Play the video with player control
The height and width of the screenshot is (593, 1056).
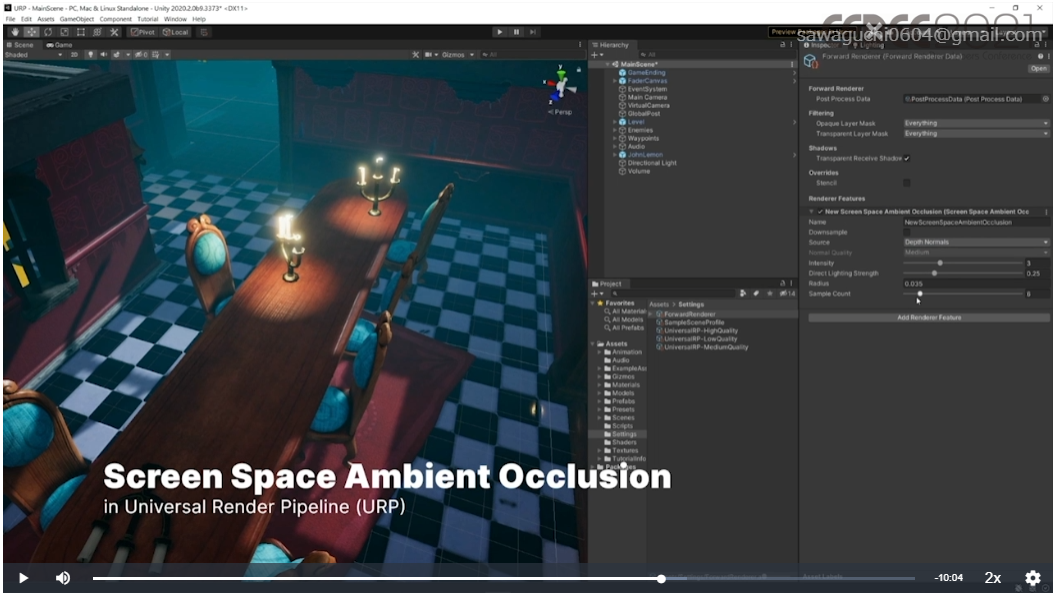point(23,578)
